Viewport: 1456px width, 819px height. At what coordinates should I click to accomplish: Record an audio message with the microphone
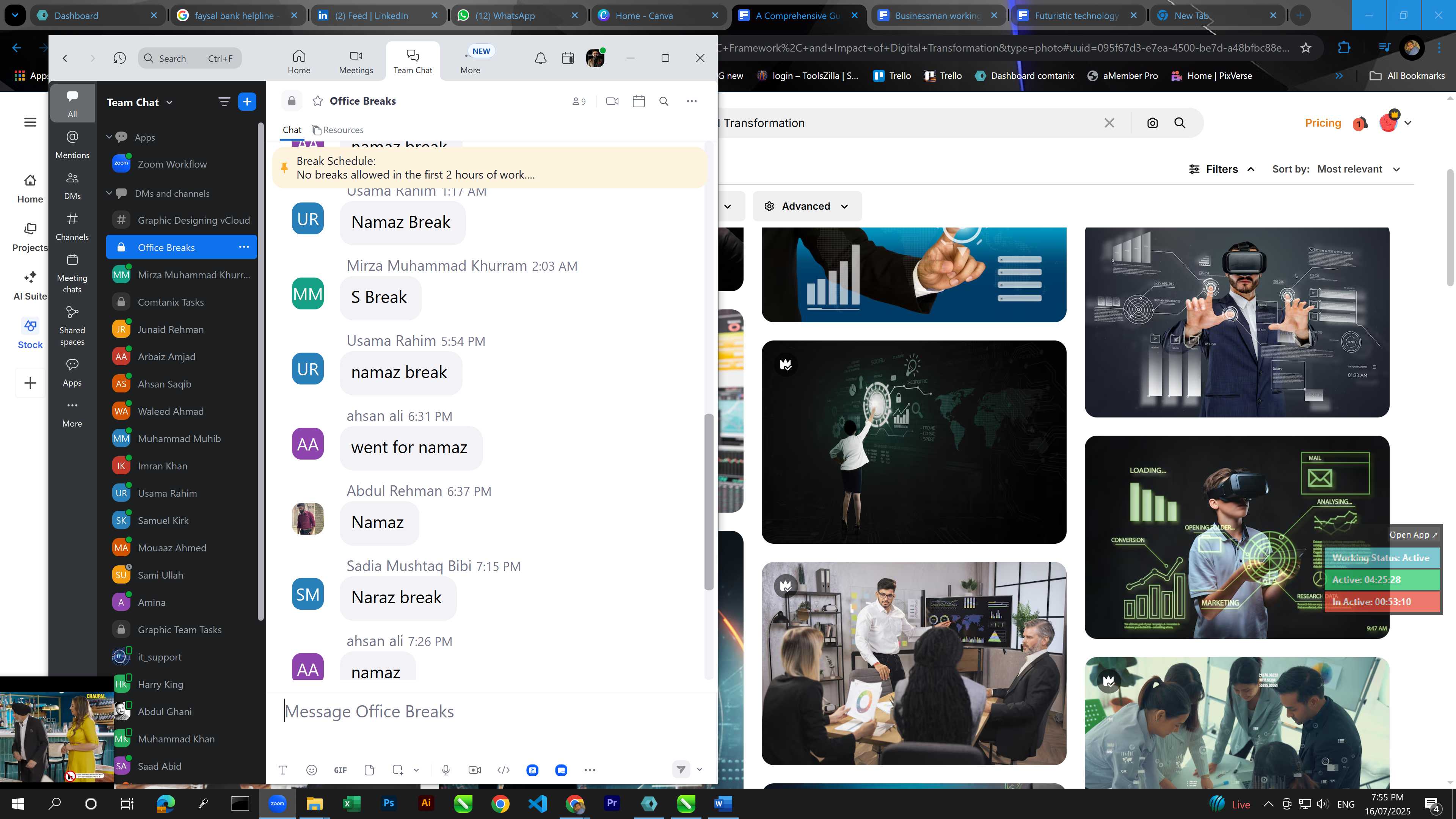[446, 770]
